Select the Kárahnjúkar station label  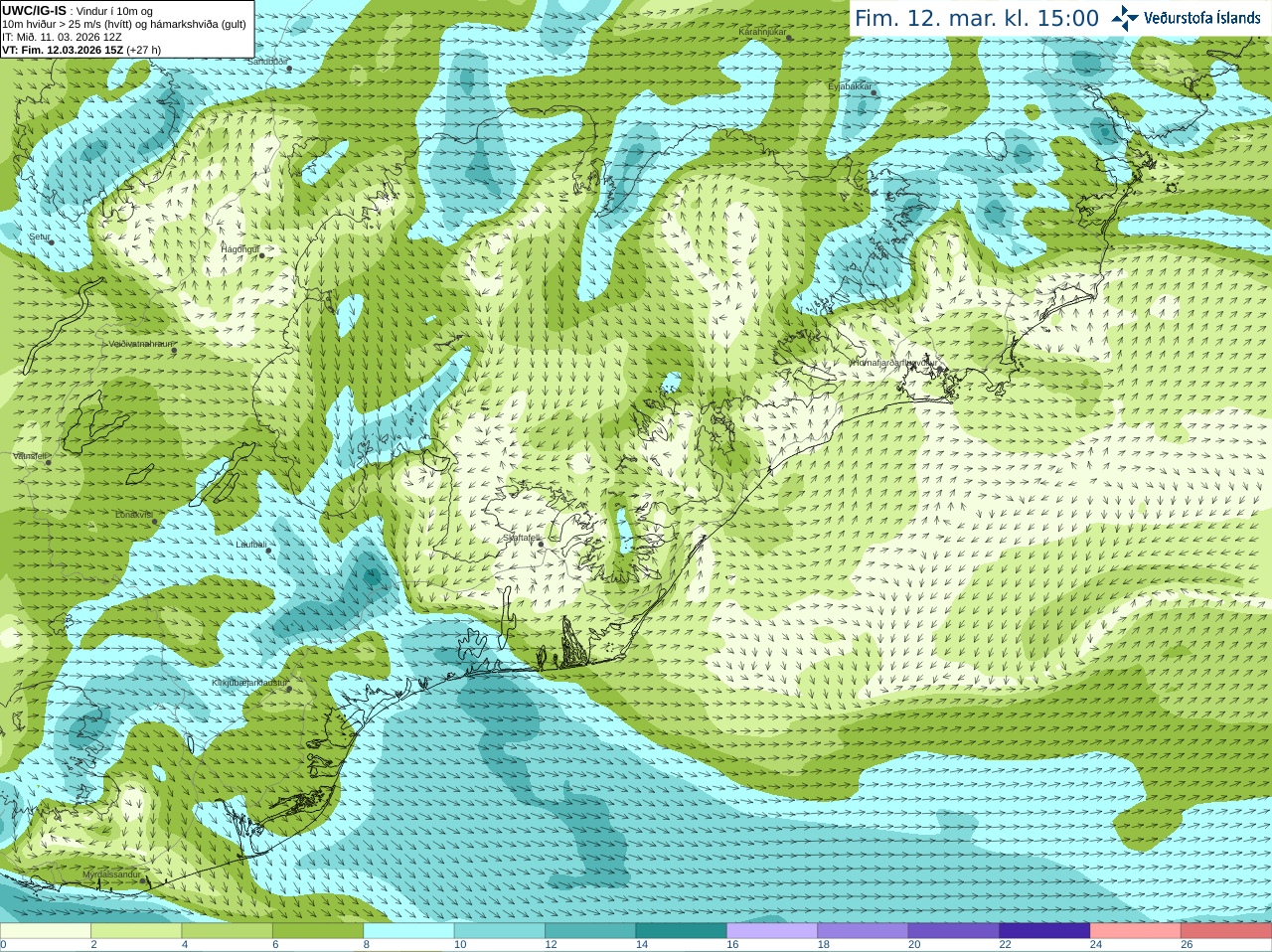(762, 32)
